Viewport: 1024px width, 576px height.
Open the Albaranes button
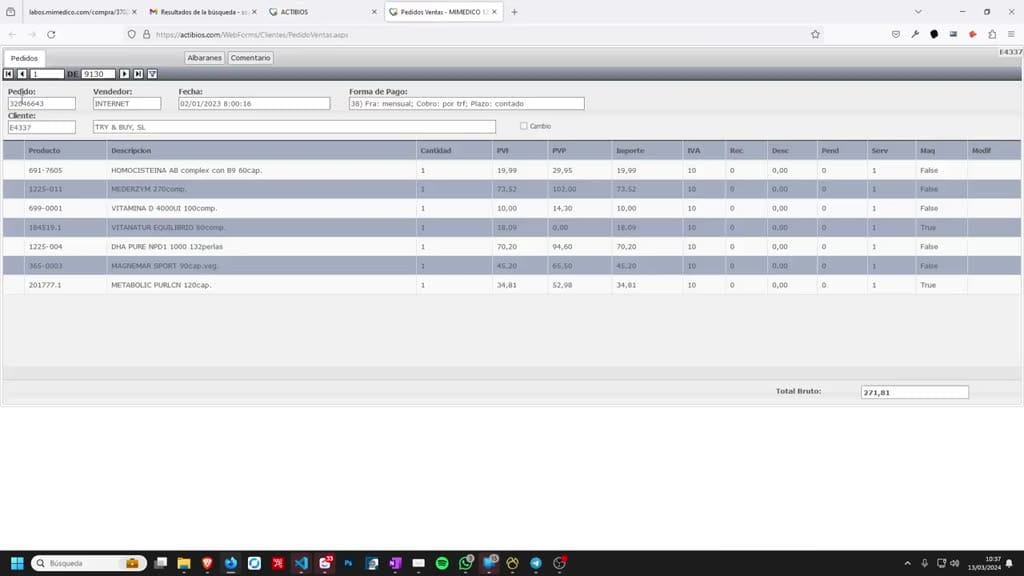click(204, 58)
